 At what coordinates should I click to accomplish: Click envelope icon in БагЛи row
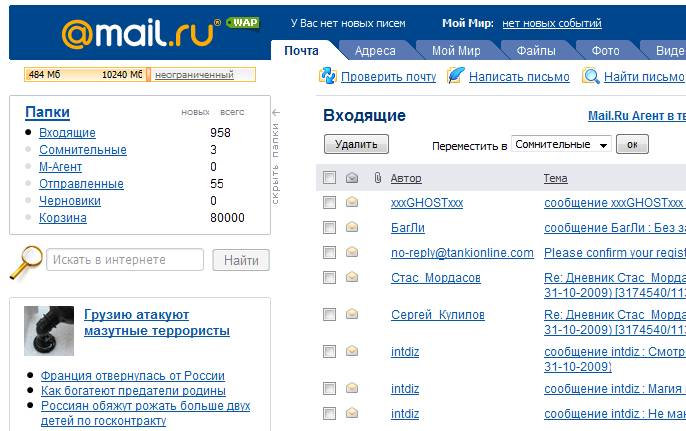point(352,227)
